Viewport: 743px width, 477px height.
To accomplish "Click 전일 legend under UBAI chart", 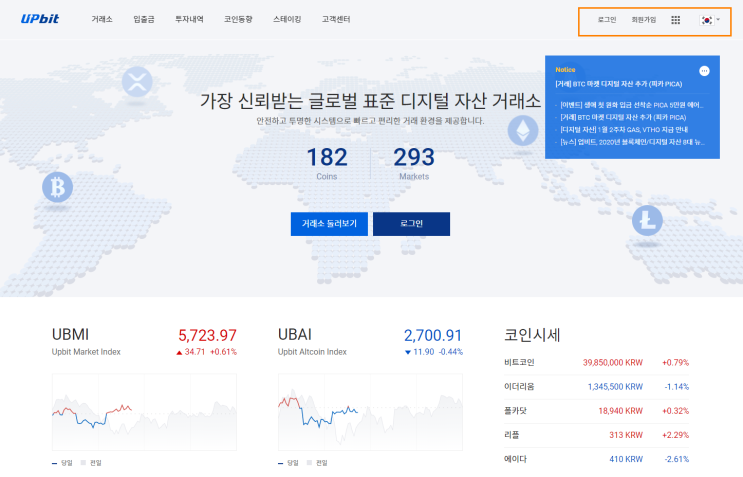I will pyautogui.click(x=317, y=463).
